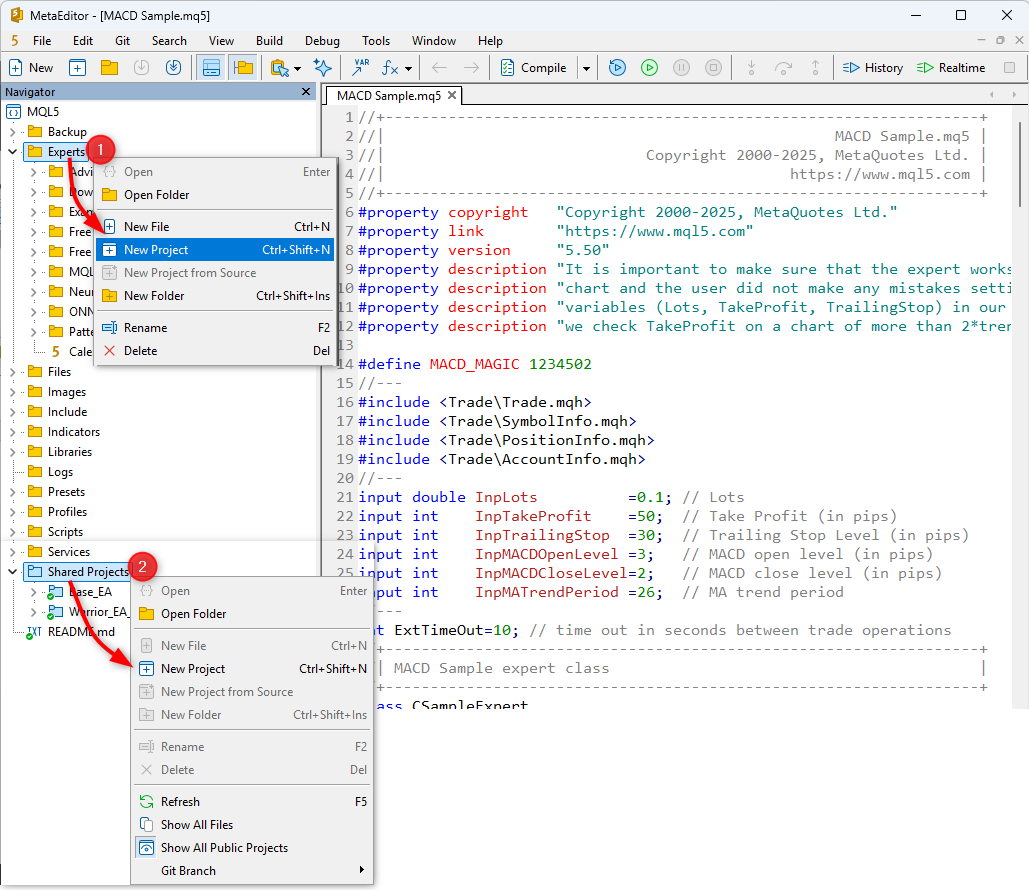Expand the Include folder

point(12,412)
